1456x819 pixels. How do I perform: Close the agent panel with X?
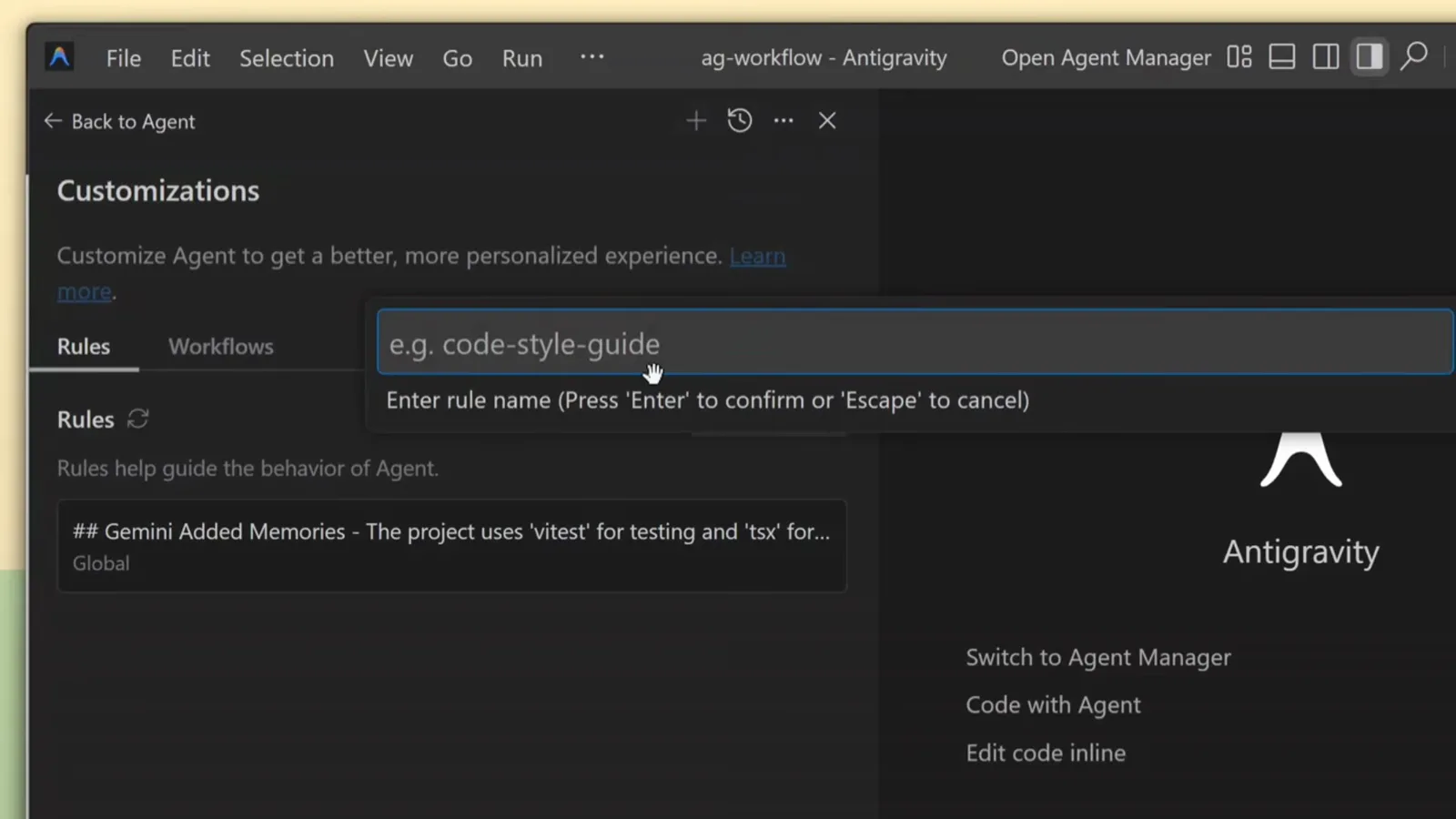(x=827, y=120)
